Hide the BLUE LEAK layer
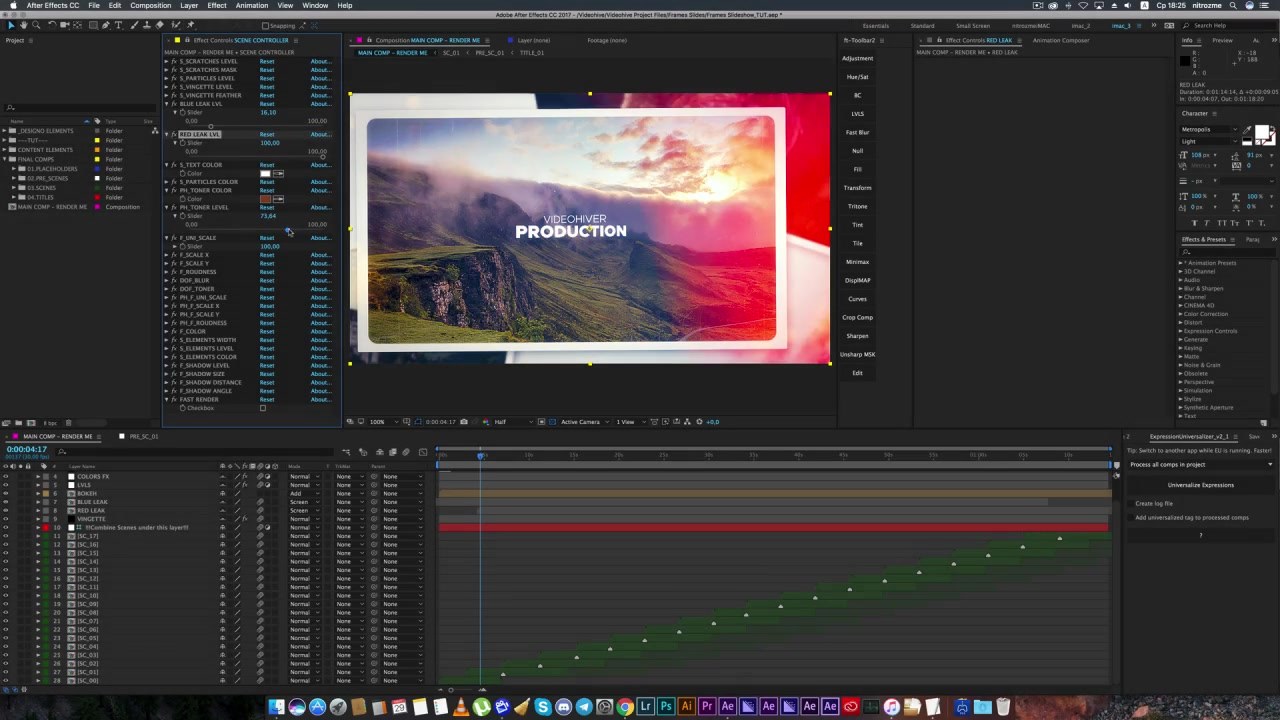1280x720 pixels. coord(5,502)
